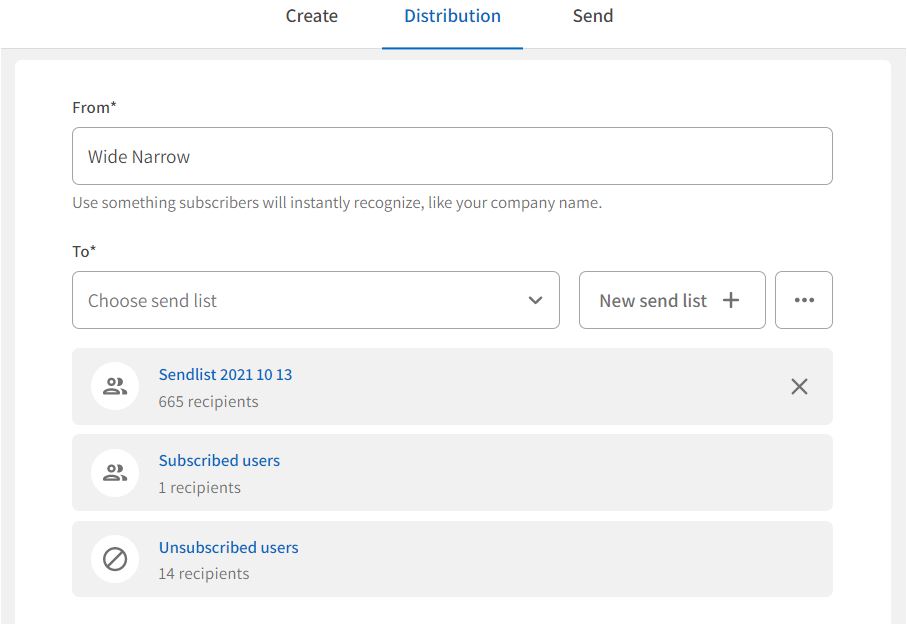Image resolution: width=907 pixels, height=625 pixels.
Task: Open the three-dot more options menu
Action: tap(803, 300)
